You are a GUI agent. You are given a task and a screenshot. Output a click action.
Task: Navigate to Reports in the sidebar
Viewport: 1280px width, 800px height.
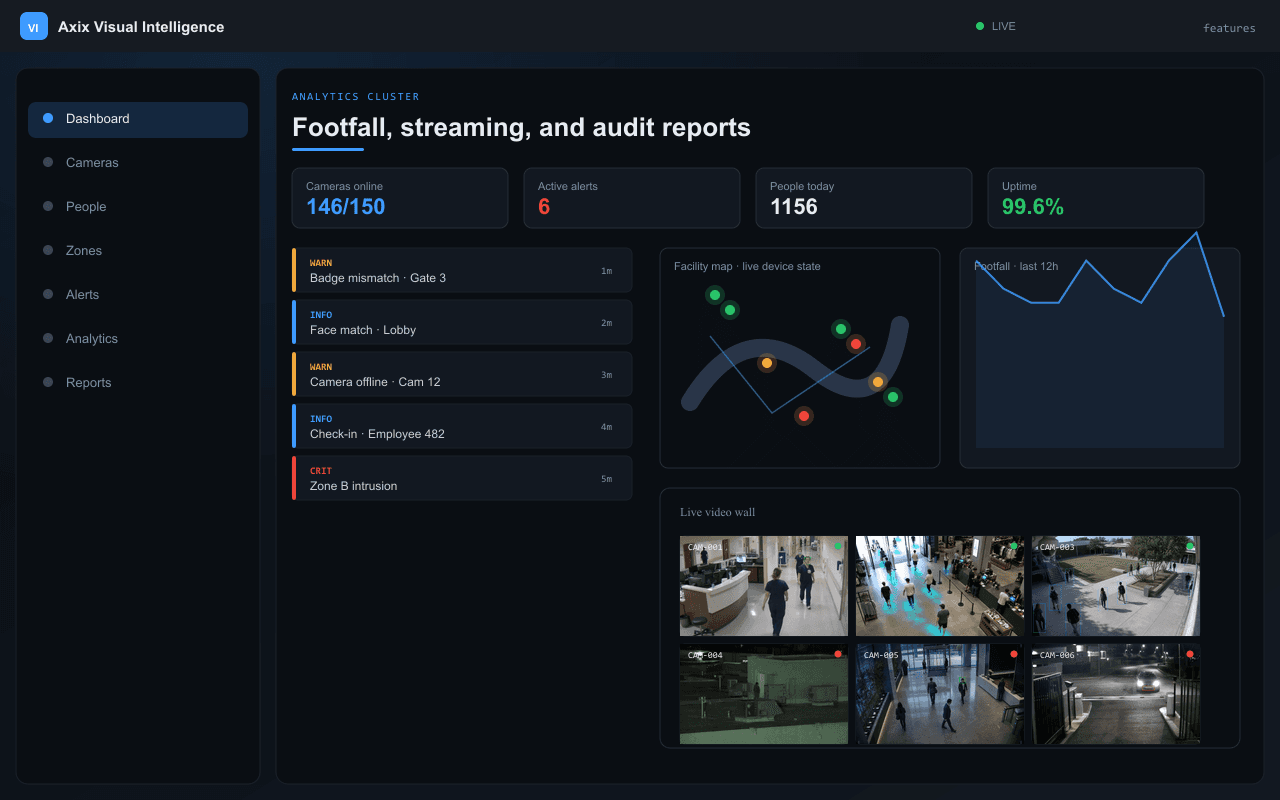coord(138,383)
